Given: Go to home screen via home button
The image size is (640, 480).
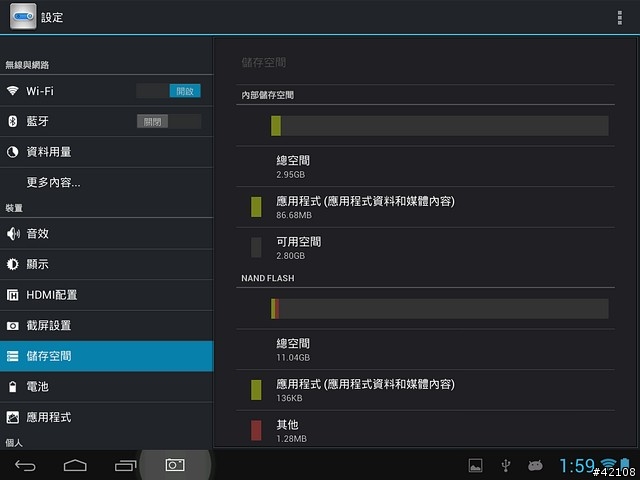Looking at the screenshot, I should pyautogui.click(x=75, y=465).
